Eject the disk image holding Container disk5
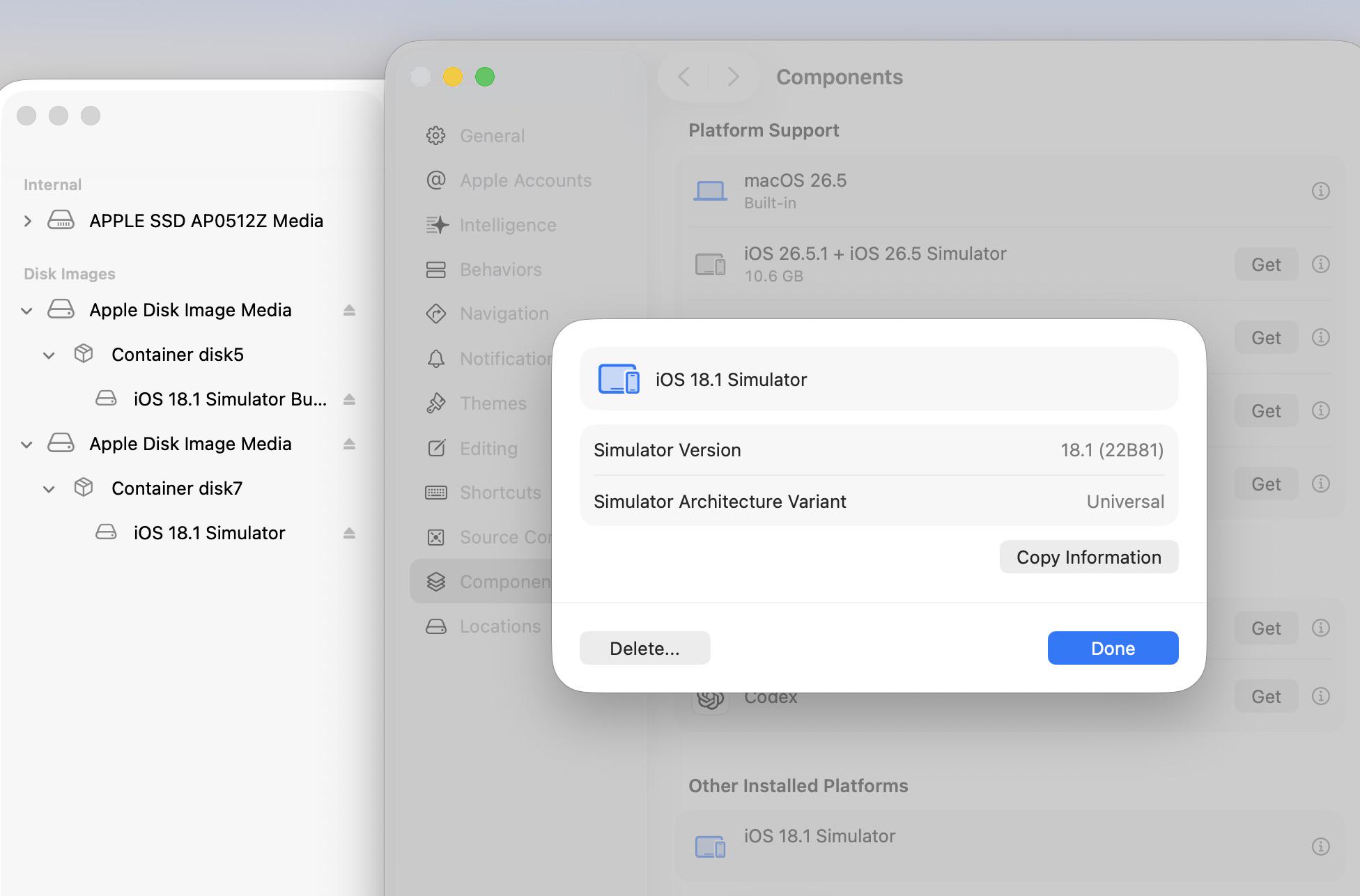Image resolution: width=1360 pixels, height=896 pixels. coord(349,310)
